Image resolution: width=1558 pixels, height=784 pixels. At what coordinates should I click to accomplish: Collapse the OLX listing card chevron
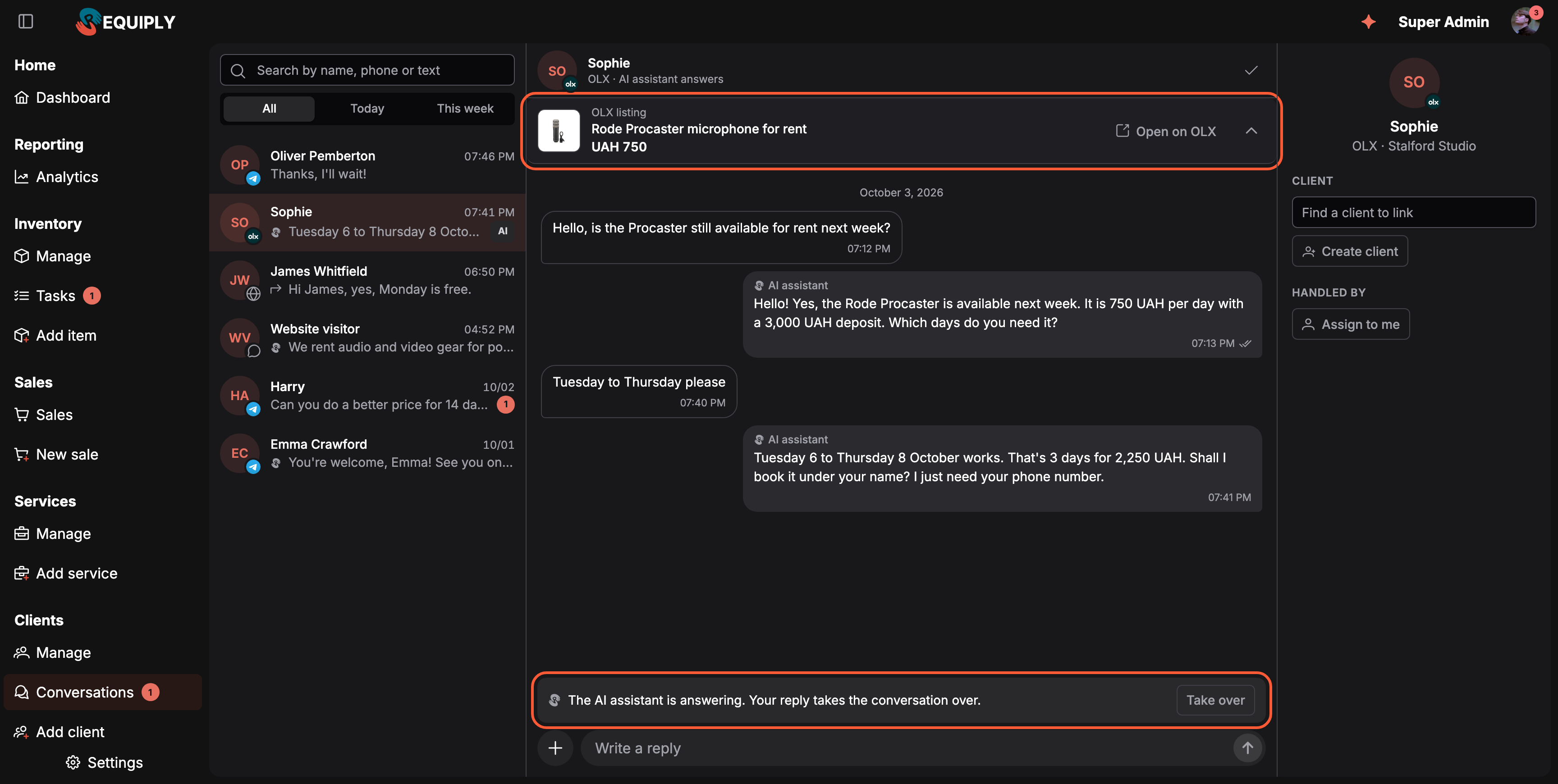1251,131
